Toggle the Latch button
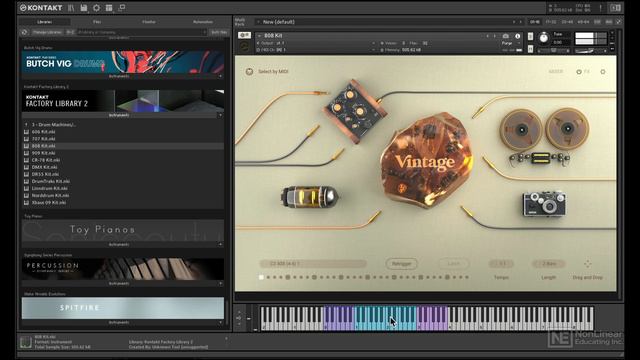The image size is (640, 360). [x=453, y=264]
